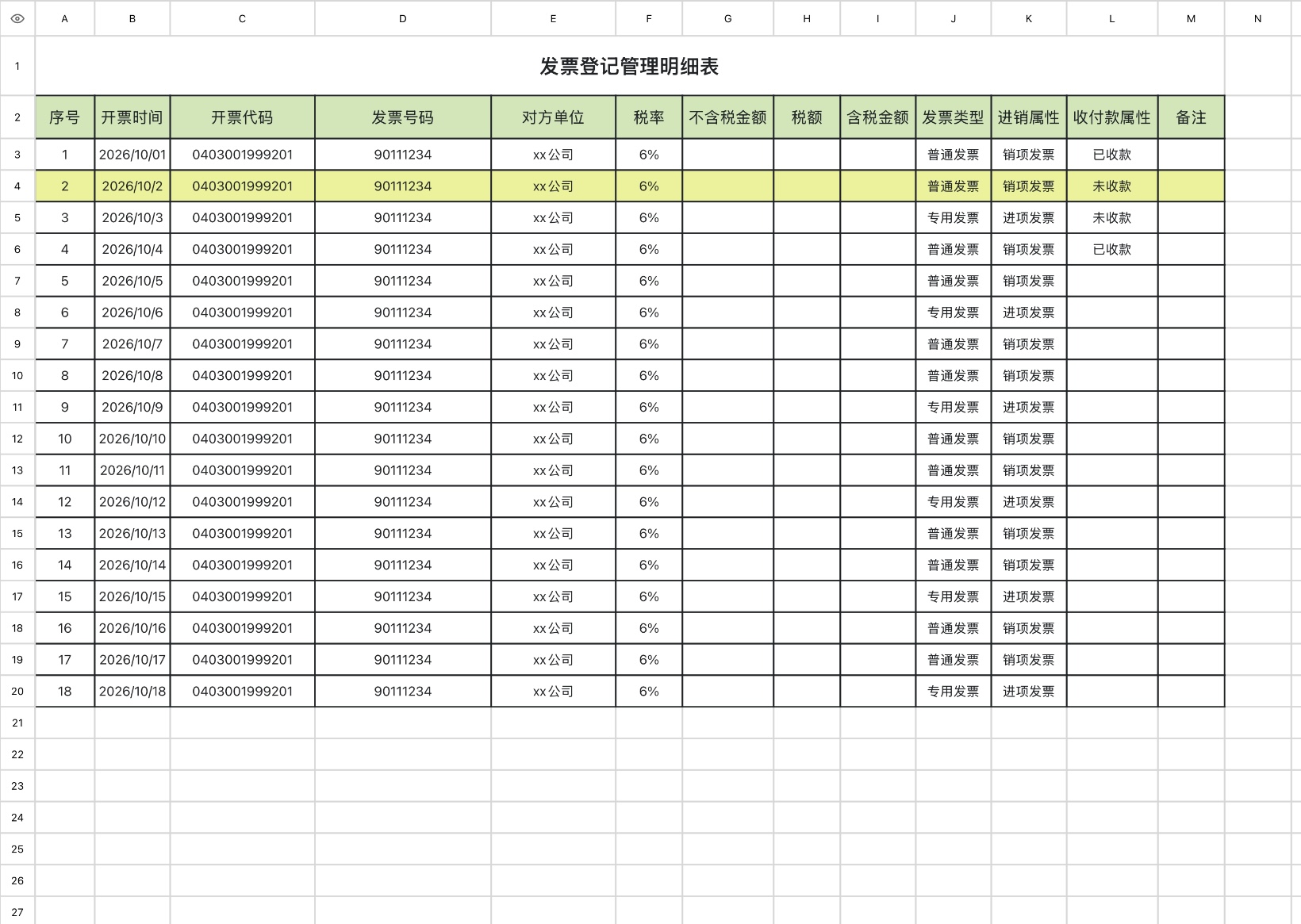Click 0403001999201 in the 2026/10/12 row
The image size is (1301, 924).
[242, 502]
